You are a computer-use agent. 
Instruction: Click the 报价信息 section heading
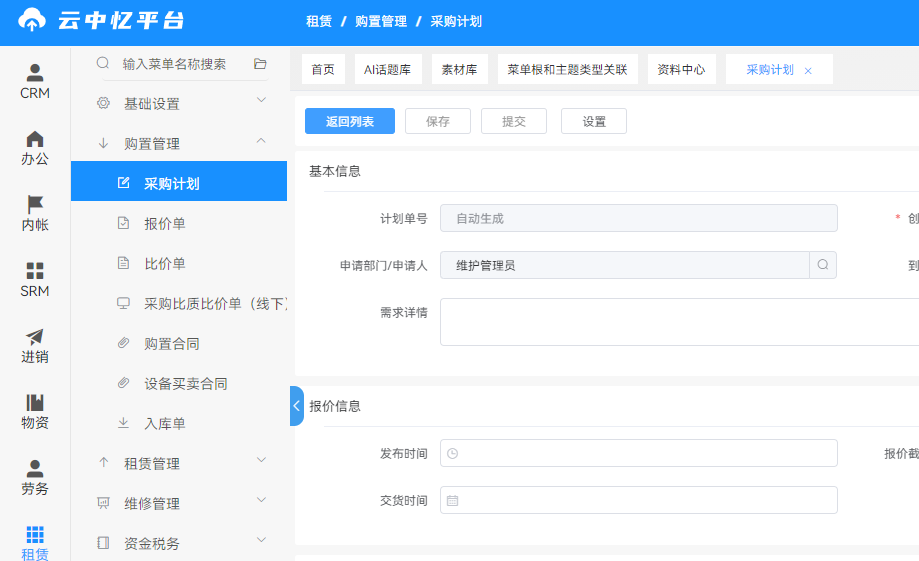pyautogui.click(x=335, y=406)
